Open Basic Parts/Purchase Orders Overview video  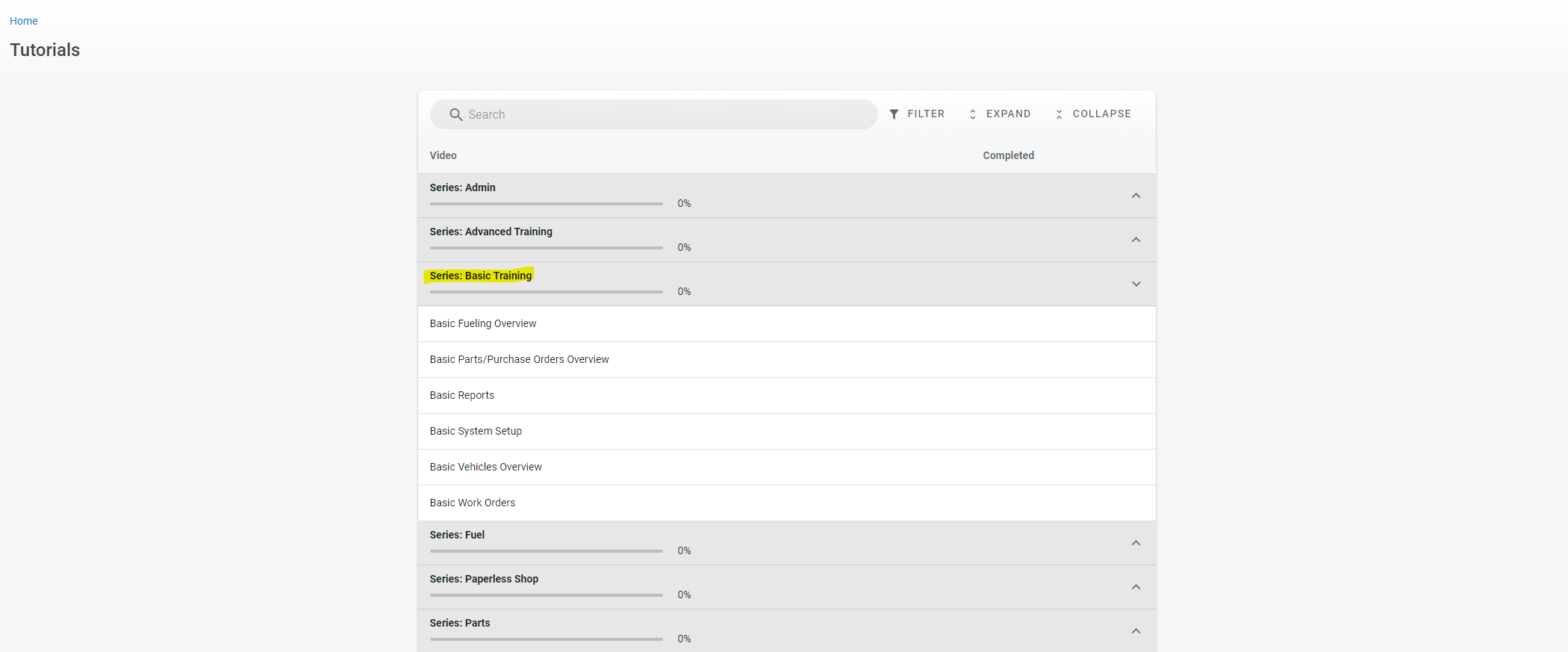(519, 359)
